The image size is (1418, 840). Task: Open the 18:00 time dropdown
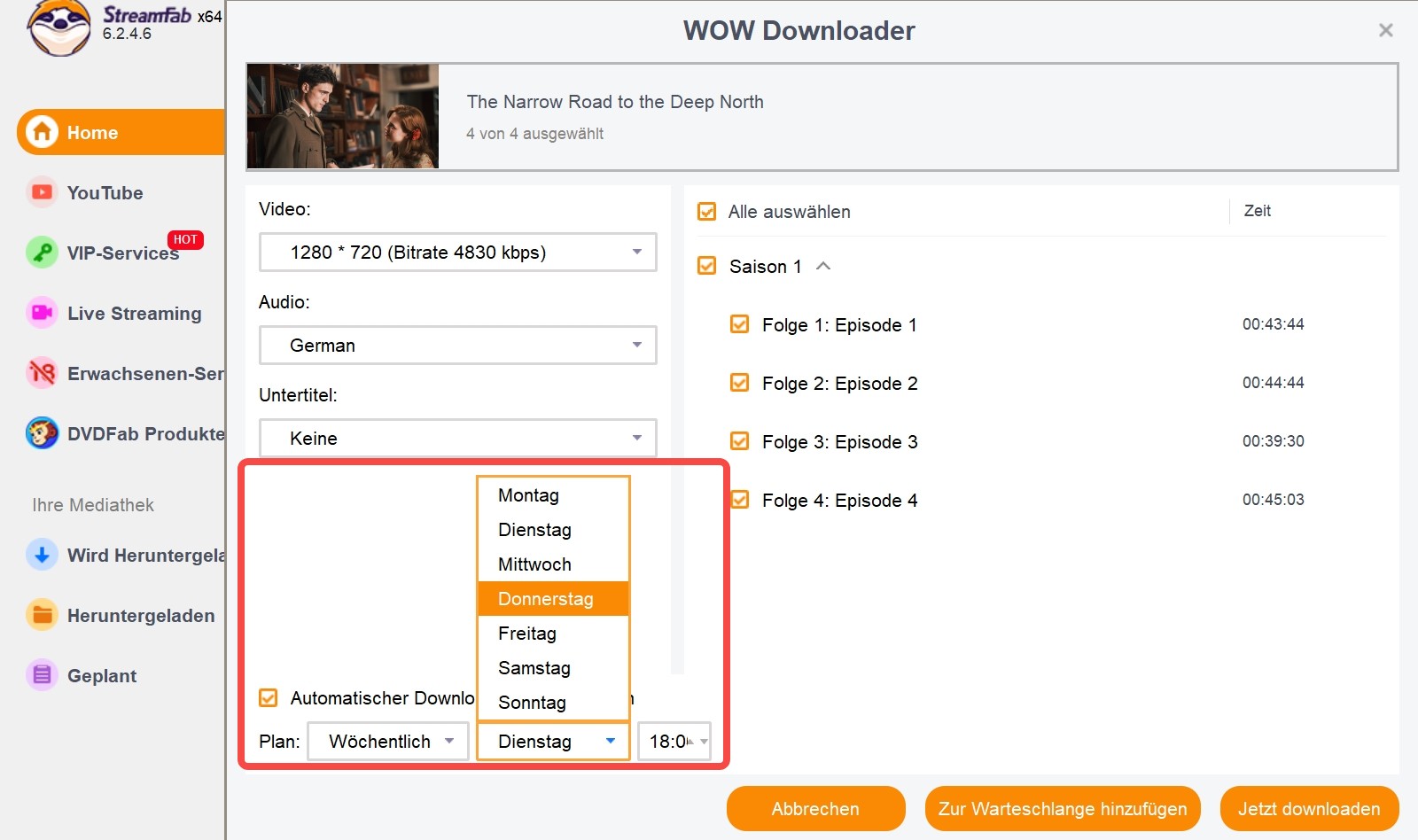click(x=674, y=741)
